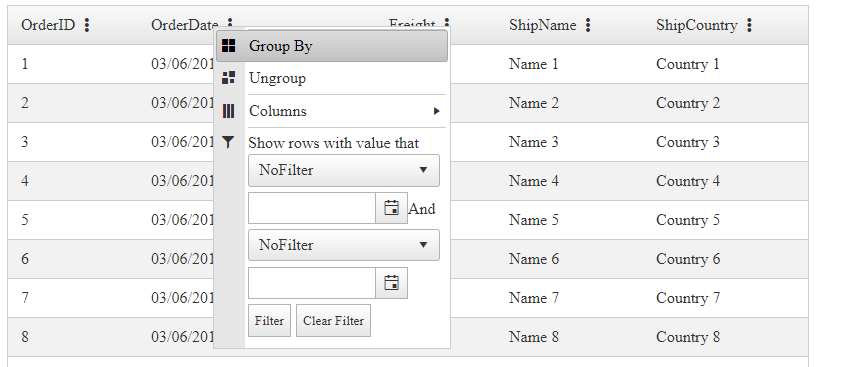
Task: Click the funnel filter icon
Action: [x=228, y=142]
